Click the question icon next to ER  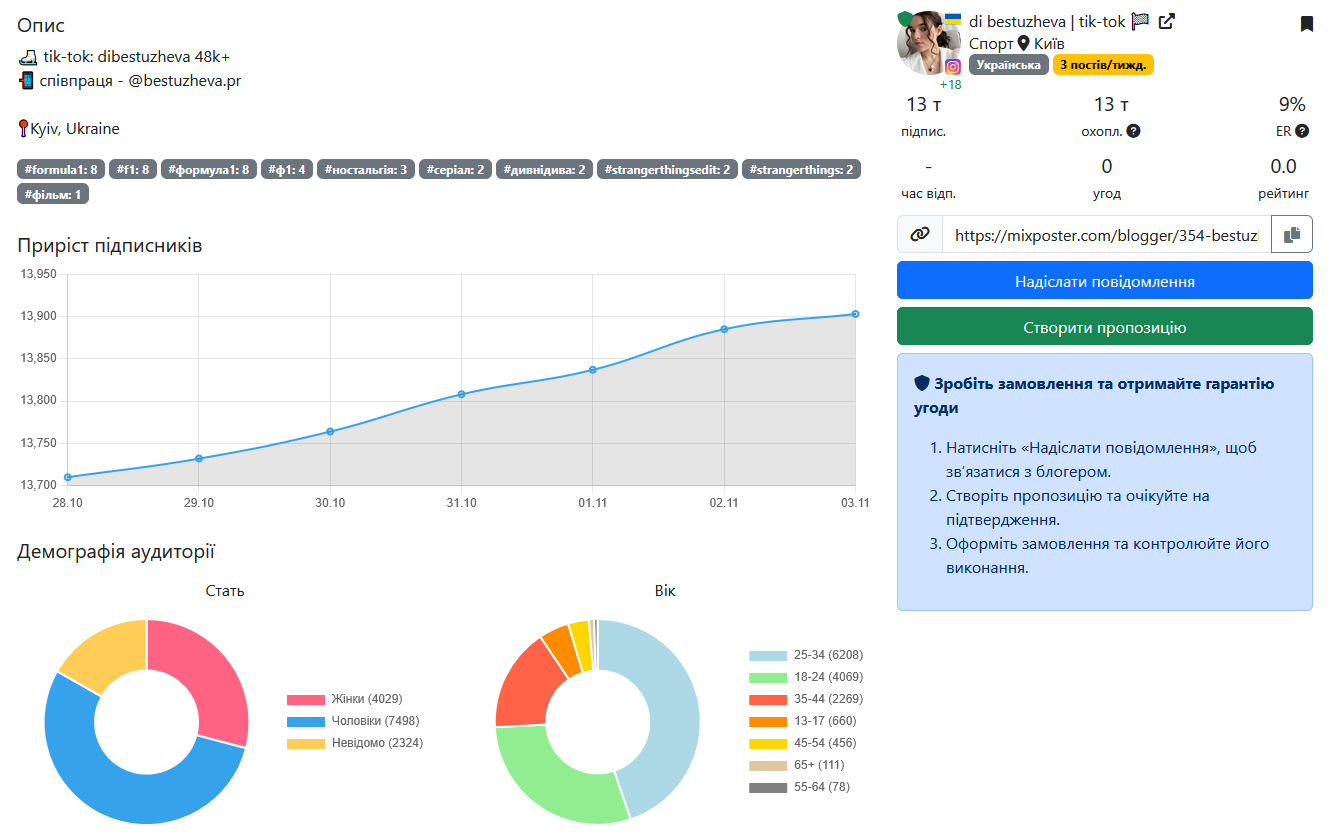click(1302, 131)
